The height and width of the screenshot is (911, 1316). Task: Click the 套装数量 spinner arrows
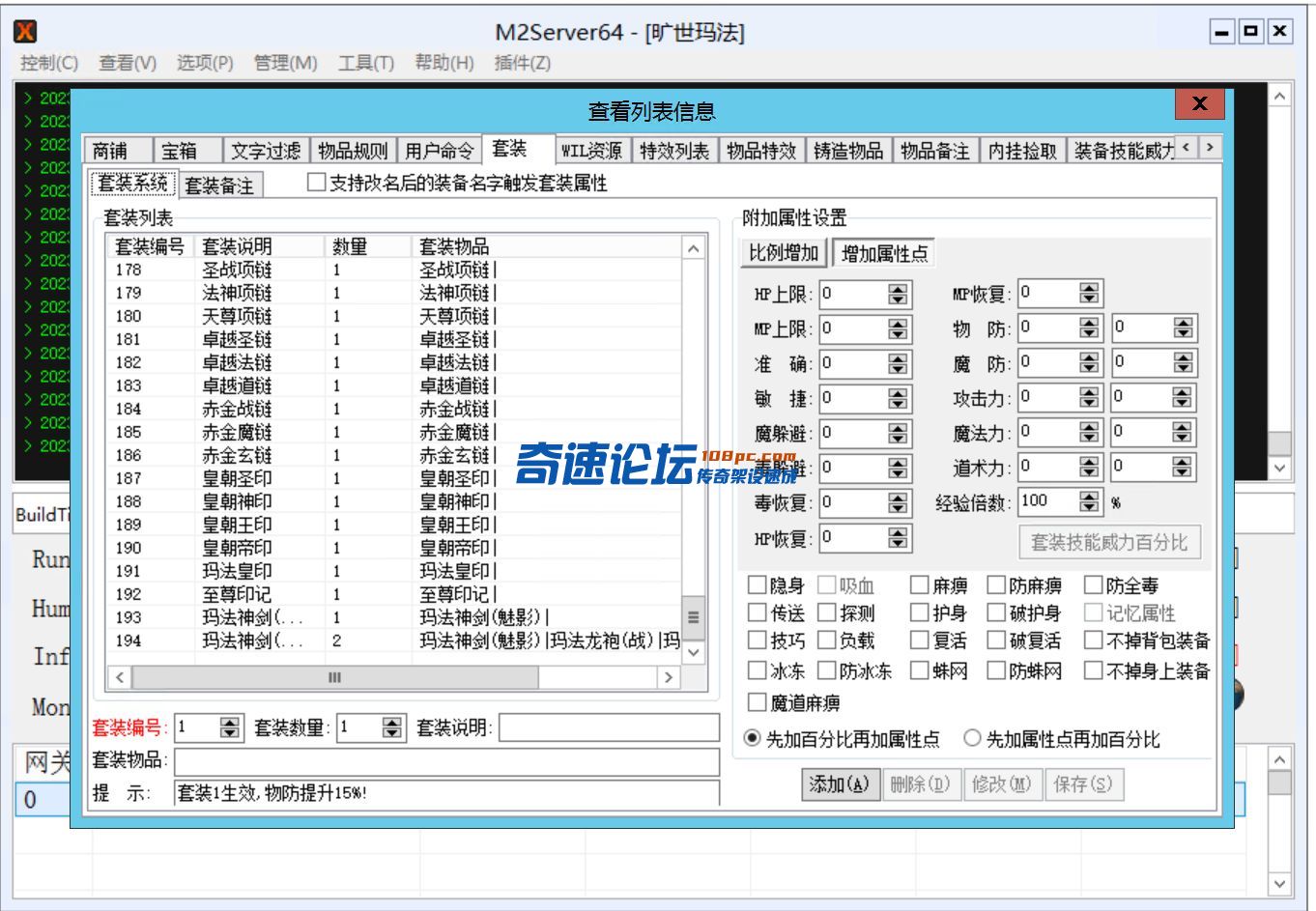[x=392, y=727]
